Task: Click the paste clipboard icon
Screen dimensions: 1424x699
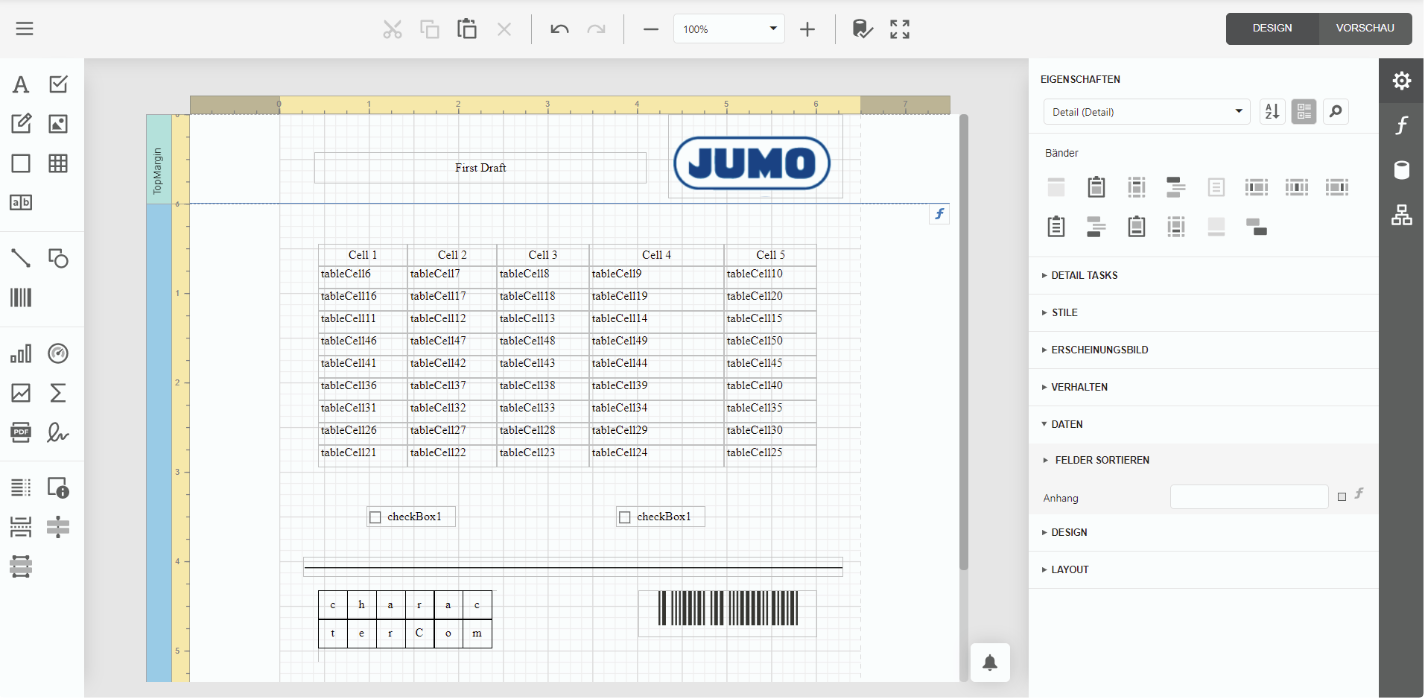Action: coord(467,29)
